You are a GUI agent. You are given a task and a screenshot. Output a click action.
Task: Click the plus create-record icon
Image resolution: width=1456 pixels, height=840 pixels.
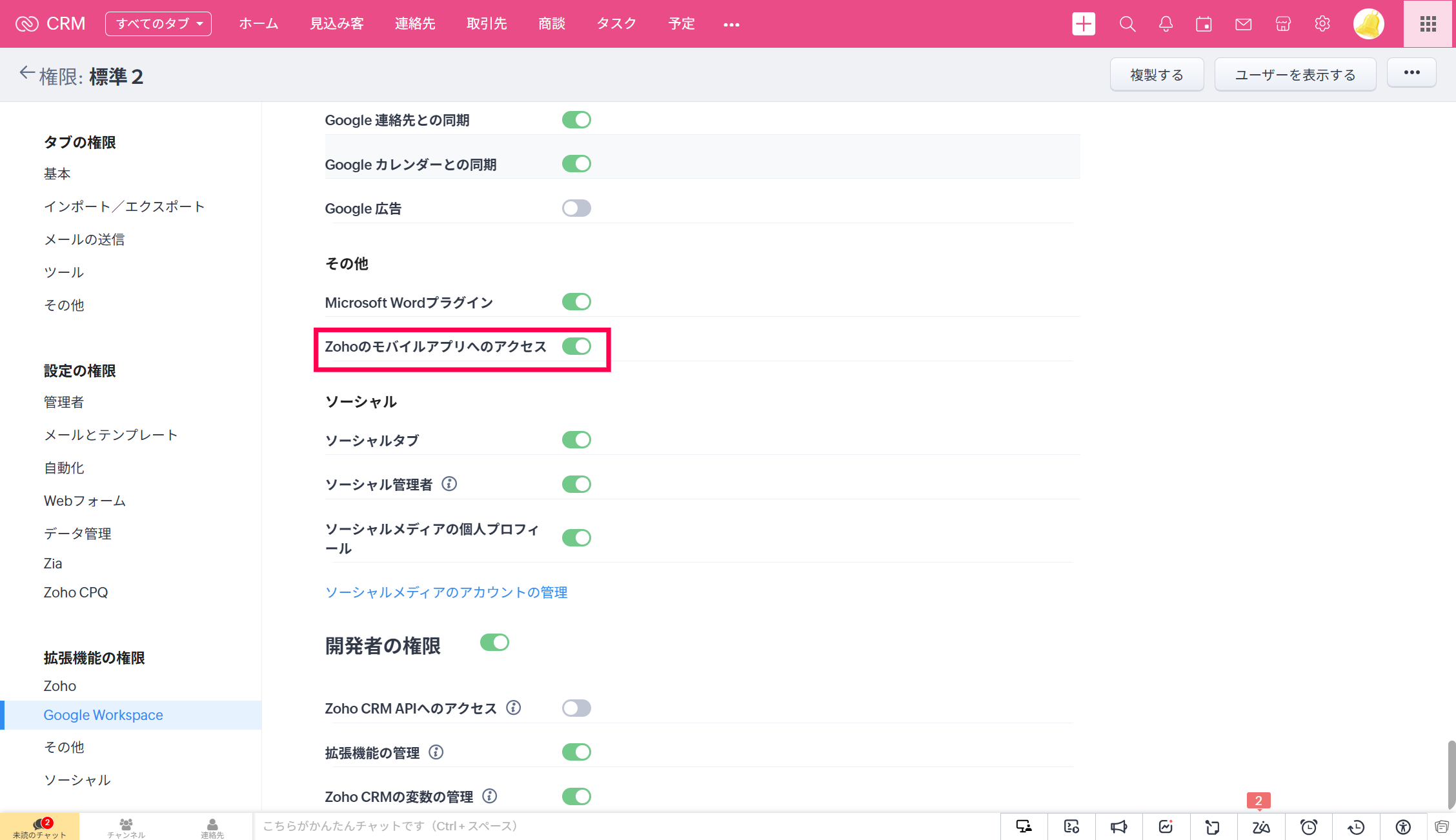pyautogui.click(x=1084, y=24)
